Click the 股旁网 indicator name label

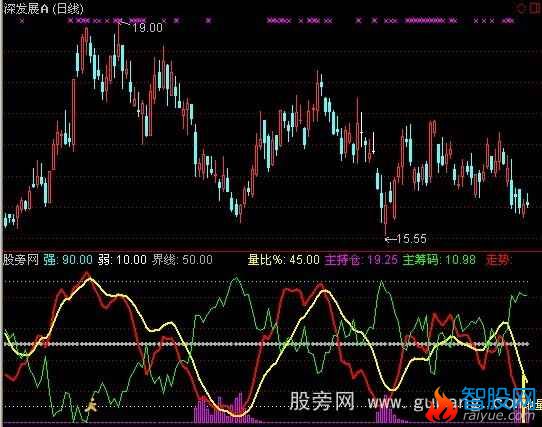tap(21, 260)
